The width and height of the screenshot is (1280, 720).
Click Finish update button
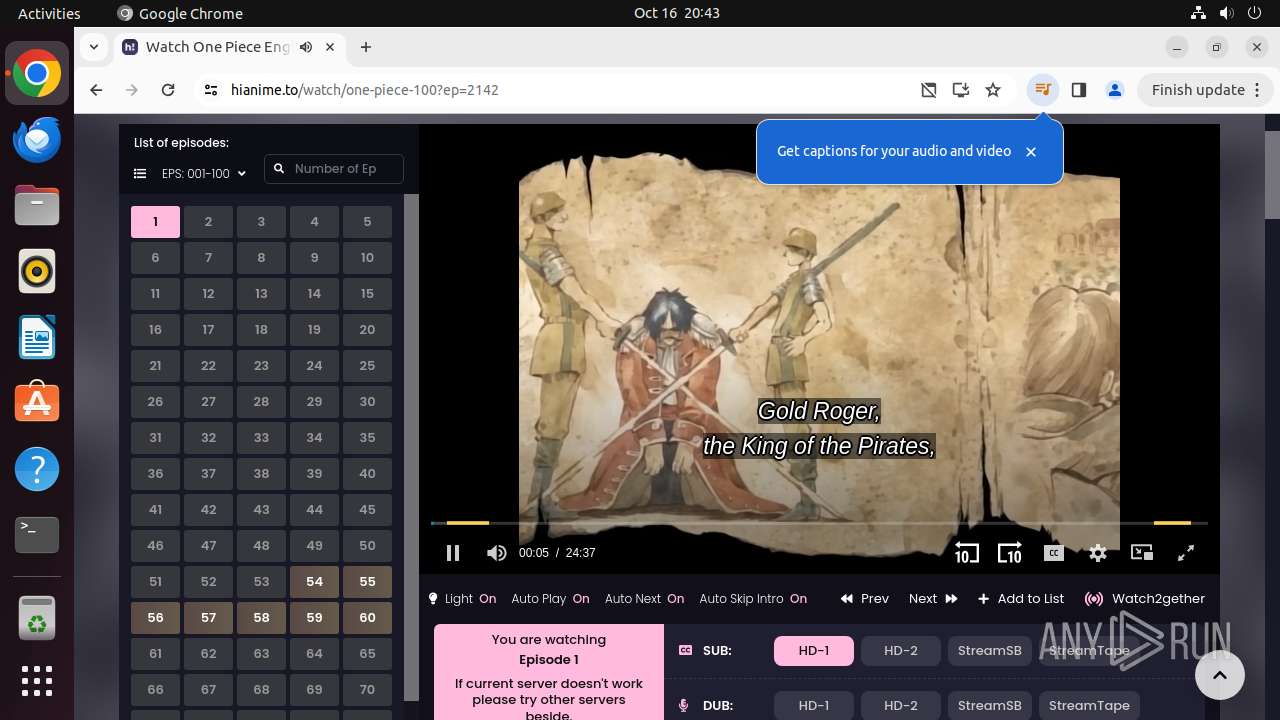pyautogui.click(x=1198, y=90)
